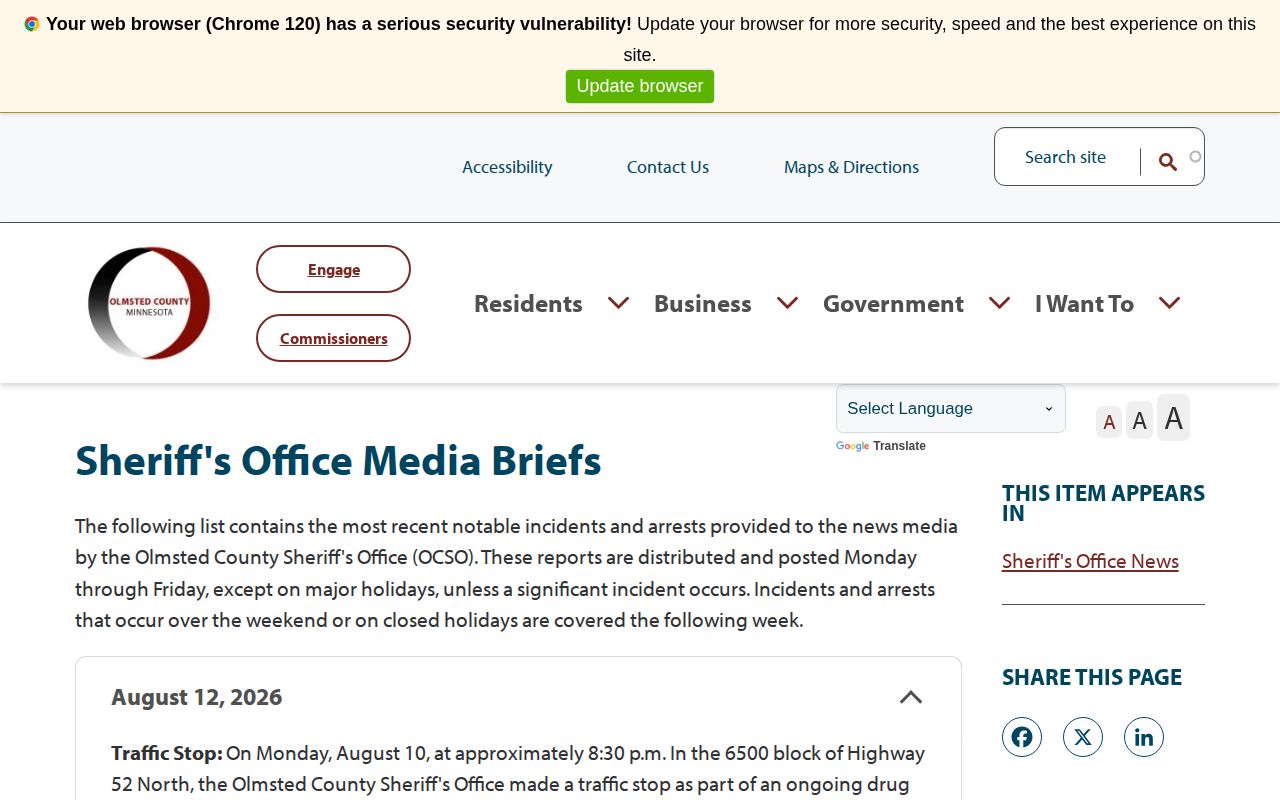Open Maps & Directions link
This screenshot has height=800, width=1280.
coord(851,167)
